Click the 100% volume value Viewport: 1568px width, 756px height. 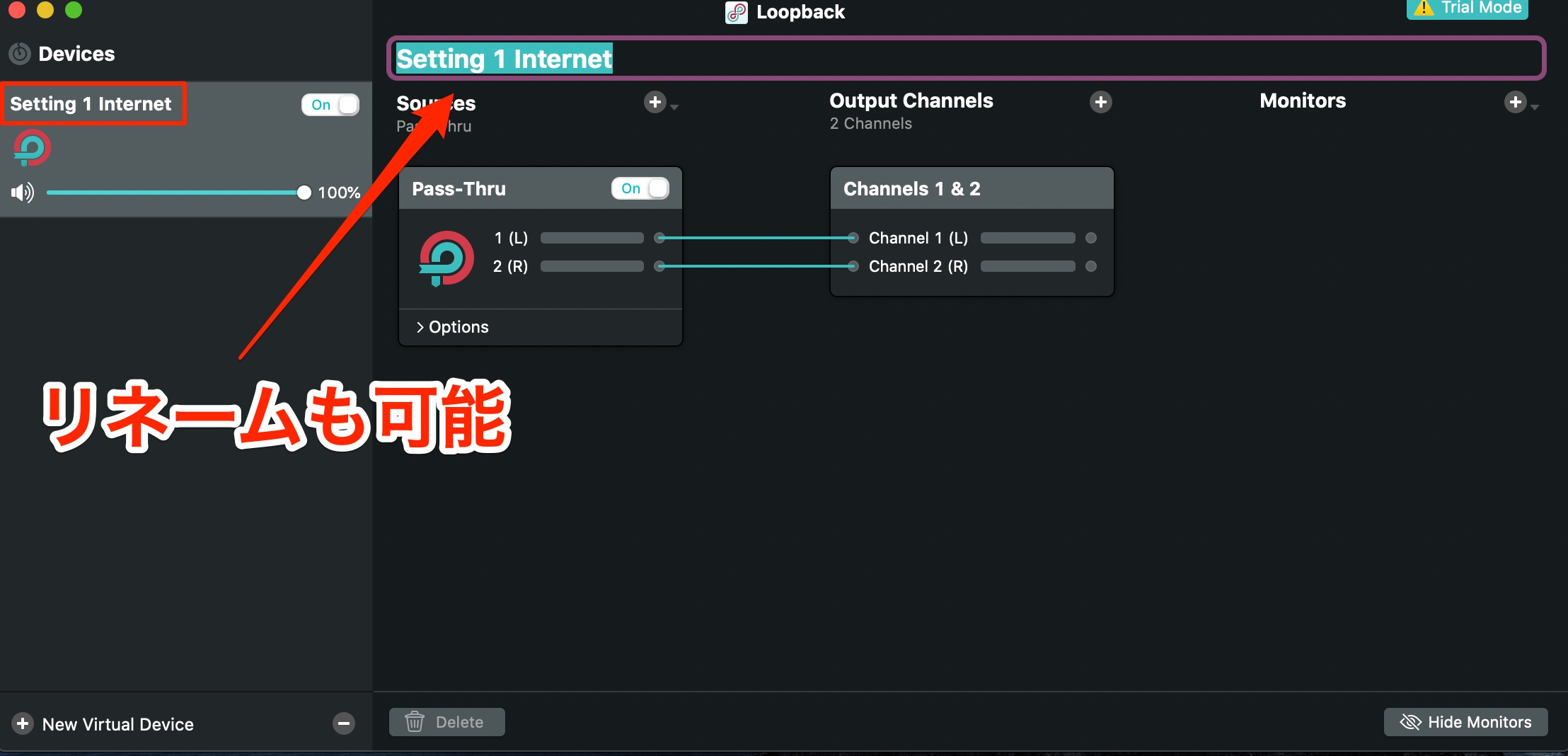(339, 193)
